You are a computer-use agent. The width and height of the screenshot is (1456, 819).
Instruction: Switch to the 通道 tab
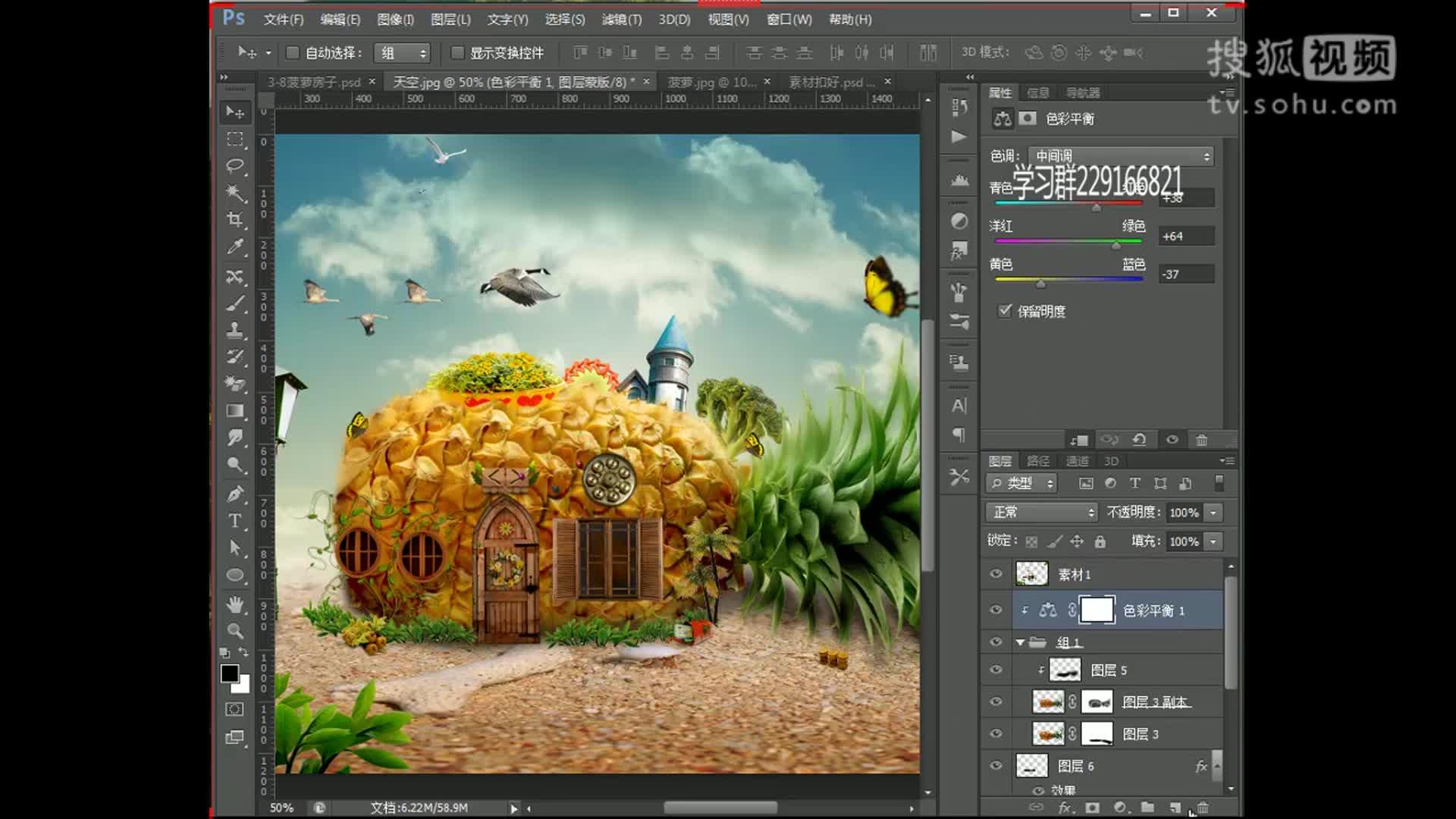point(1077,461)
